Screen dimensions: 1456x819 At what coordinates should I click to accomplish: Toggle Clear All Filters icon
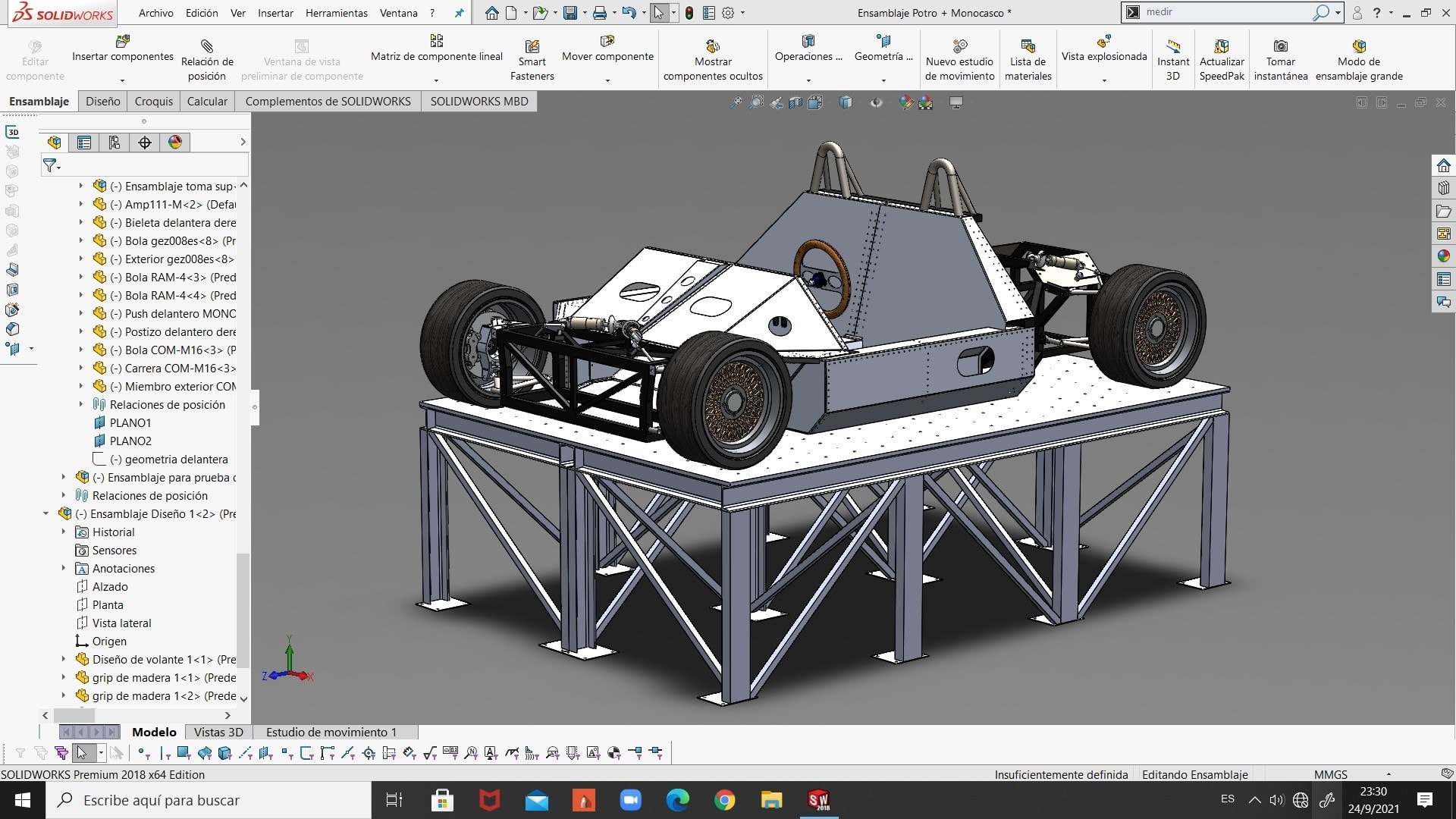click(x=41, y=752)
